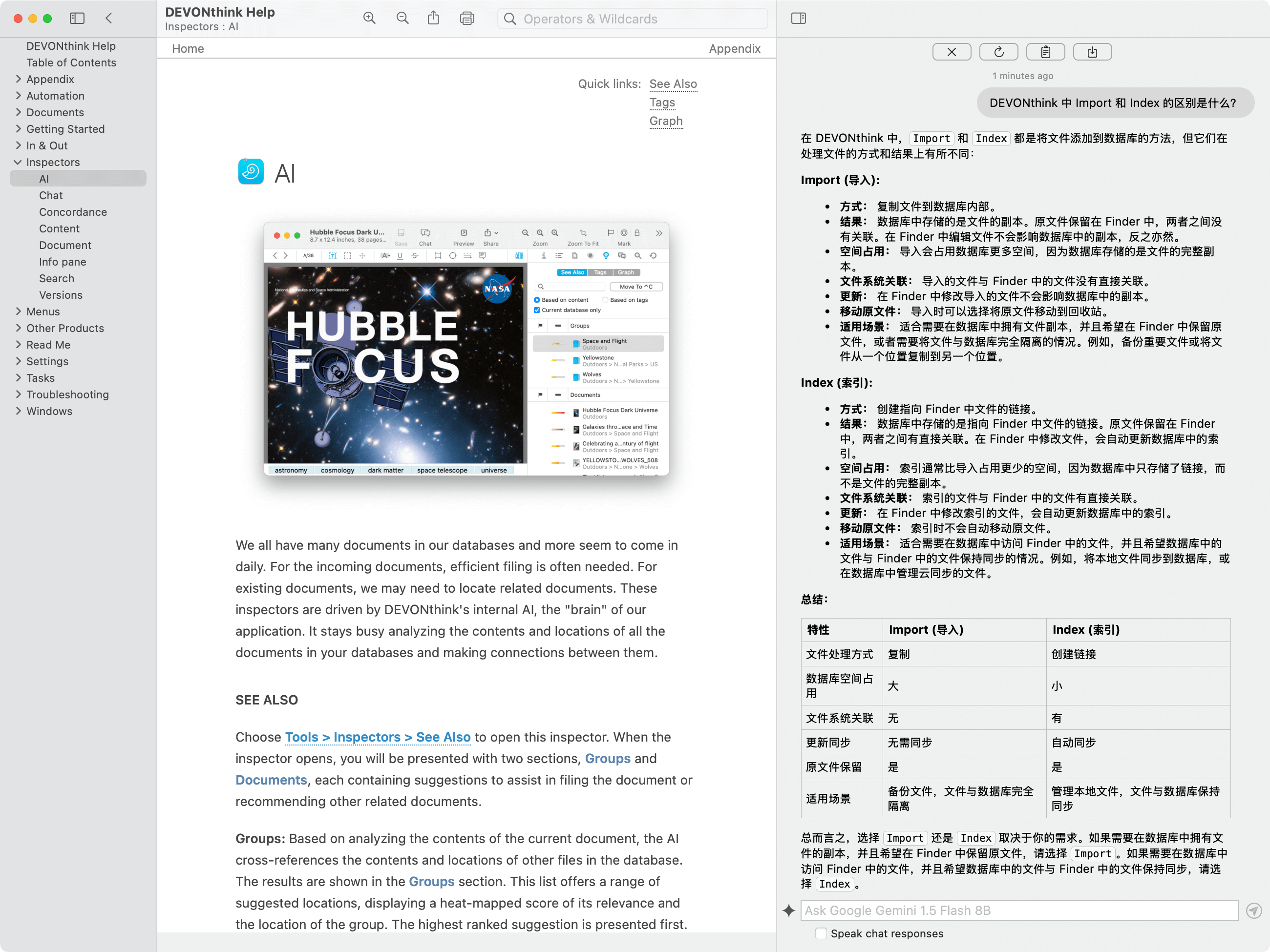Viewport: 1270px width, 952px height.
Task: Click the print icon in toolbar
Action: (467, 19)
